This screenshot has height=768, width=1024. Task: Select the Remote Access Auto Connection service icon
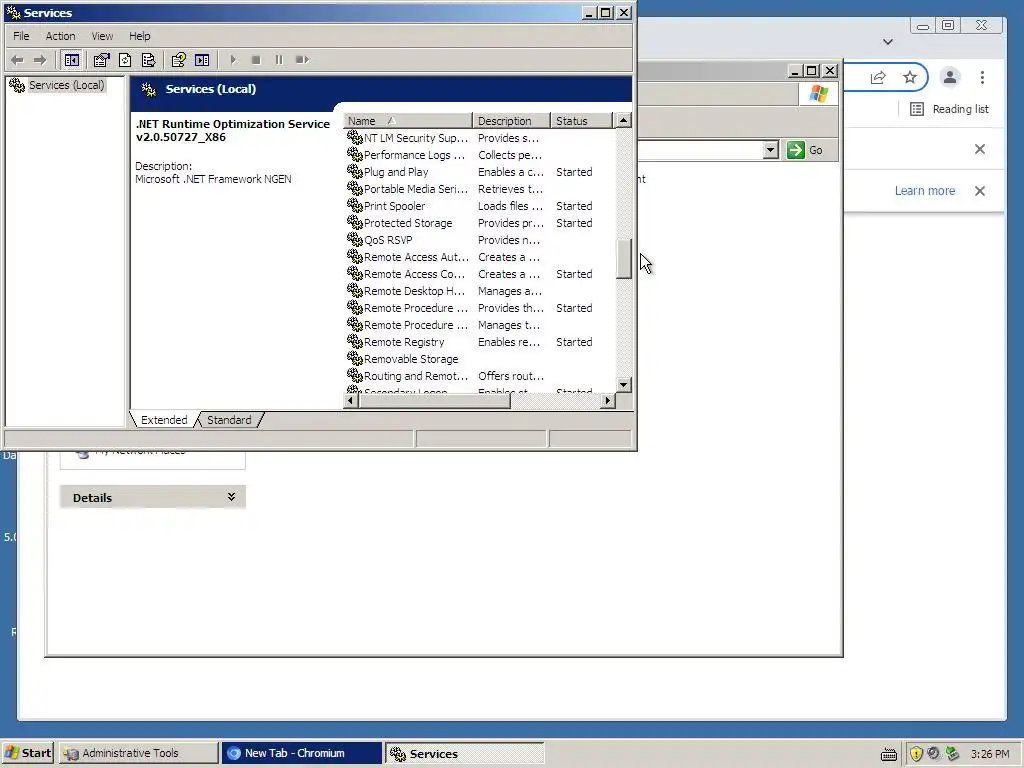click(355, 256)
